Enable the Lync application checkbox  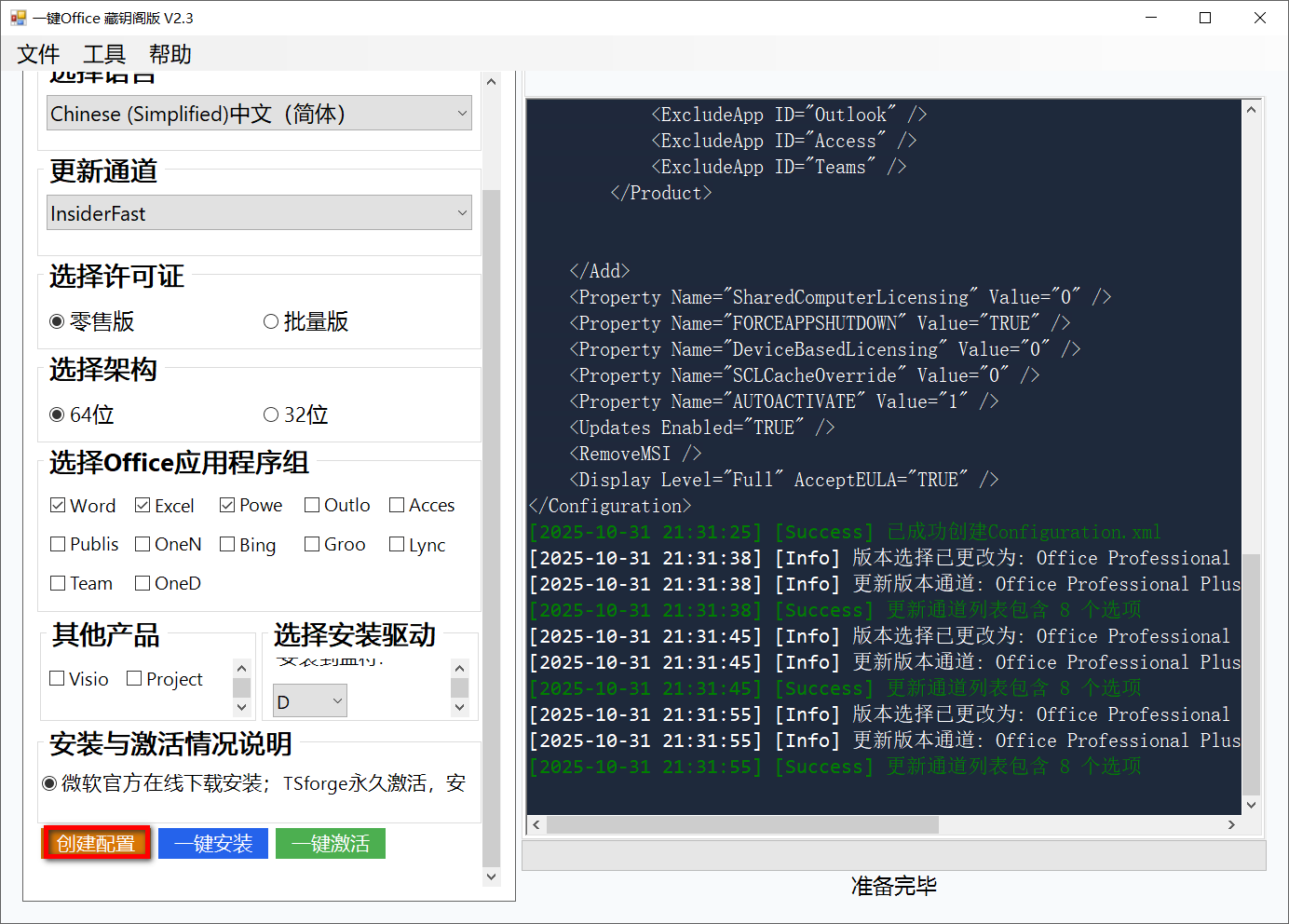397,544
